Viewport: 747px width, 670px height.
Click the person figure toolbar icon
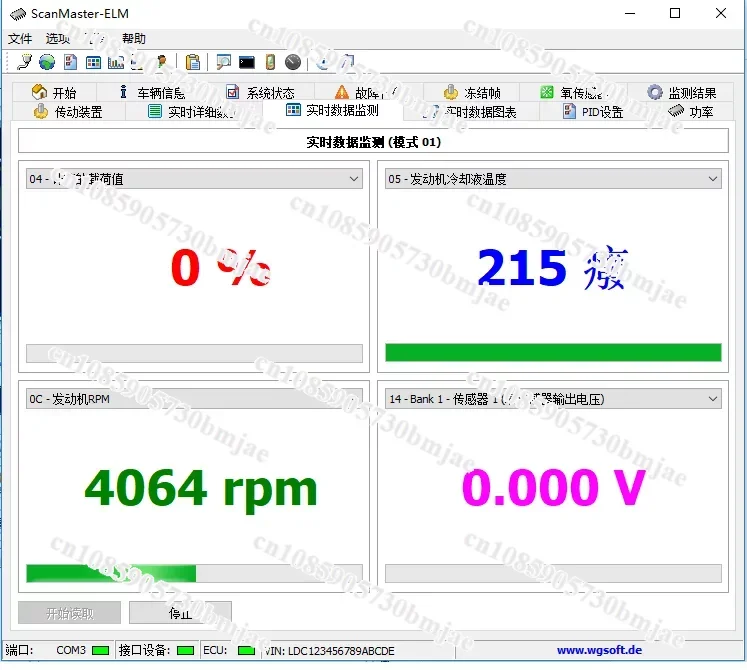point(162,62)
